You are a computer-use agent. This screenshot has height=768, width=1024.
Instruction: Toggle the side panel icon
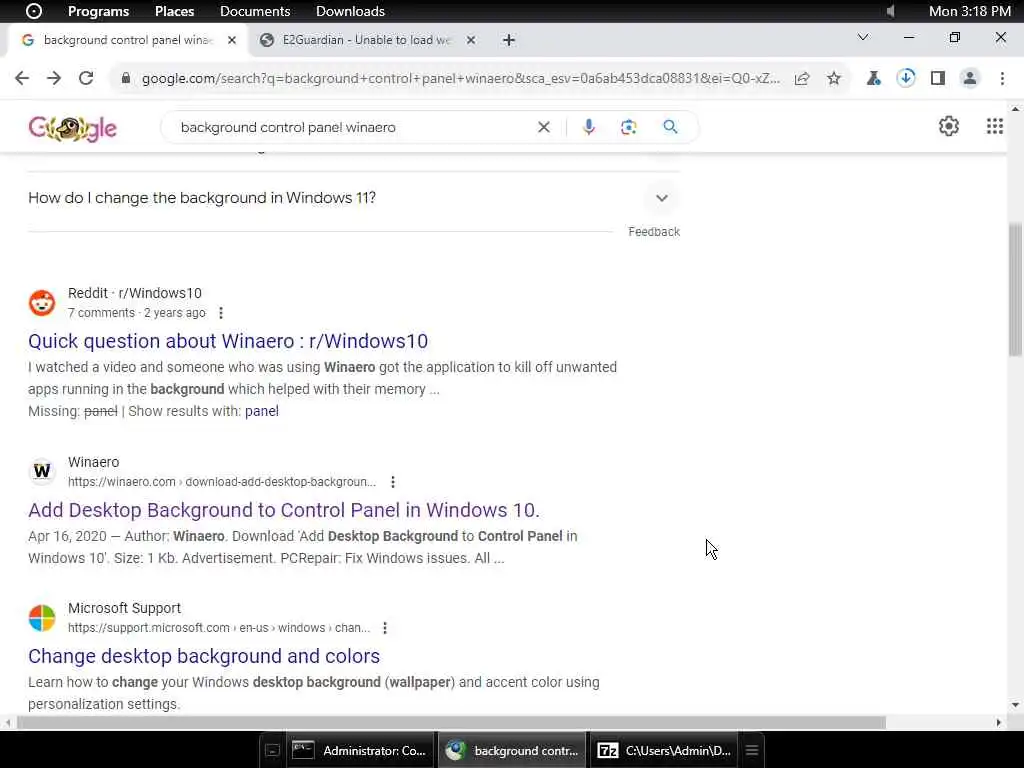point(938,78)
